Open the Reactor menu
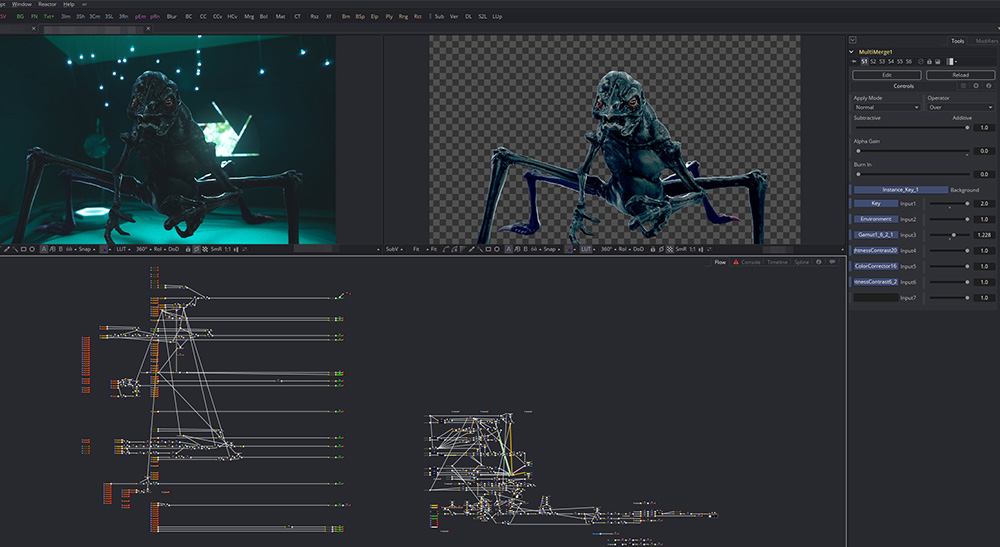This screenshot has height=547, width=1000. tap(47, 4)
